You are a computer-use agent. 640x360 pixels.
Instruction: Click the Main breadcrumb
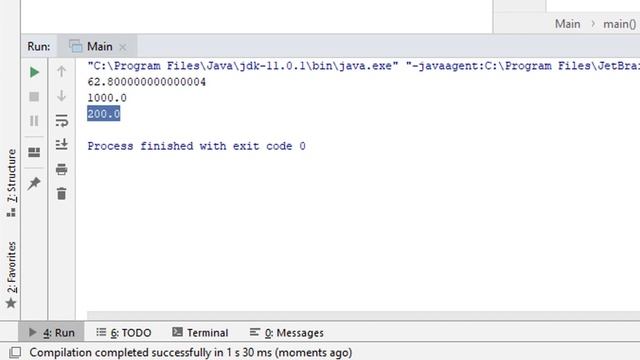click(x=567, y=24)
